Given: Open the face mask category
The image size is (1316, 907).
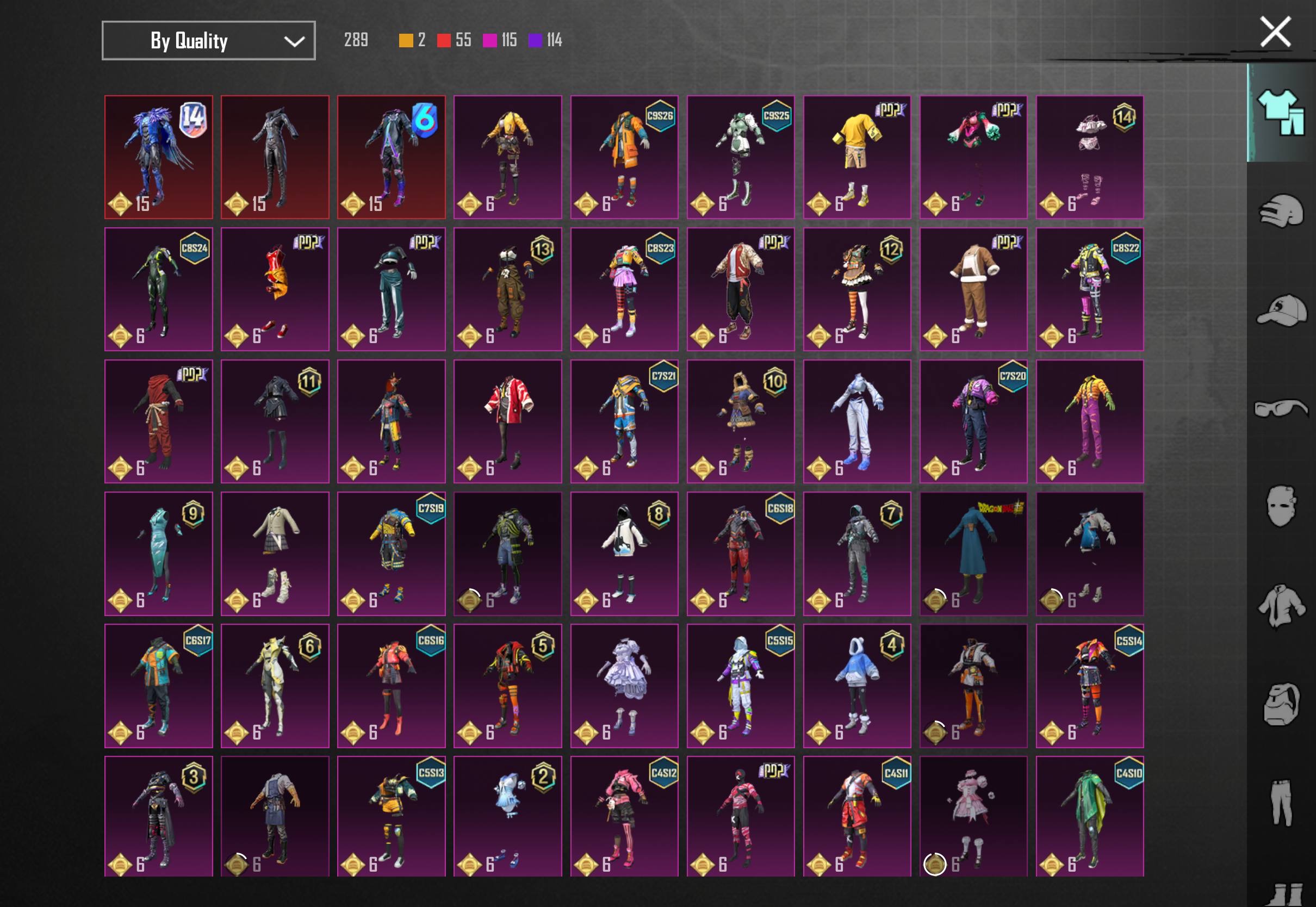Looking at the screenshot, I should coord(1281,506).
